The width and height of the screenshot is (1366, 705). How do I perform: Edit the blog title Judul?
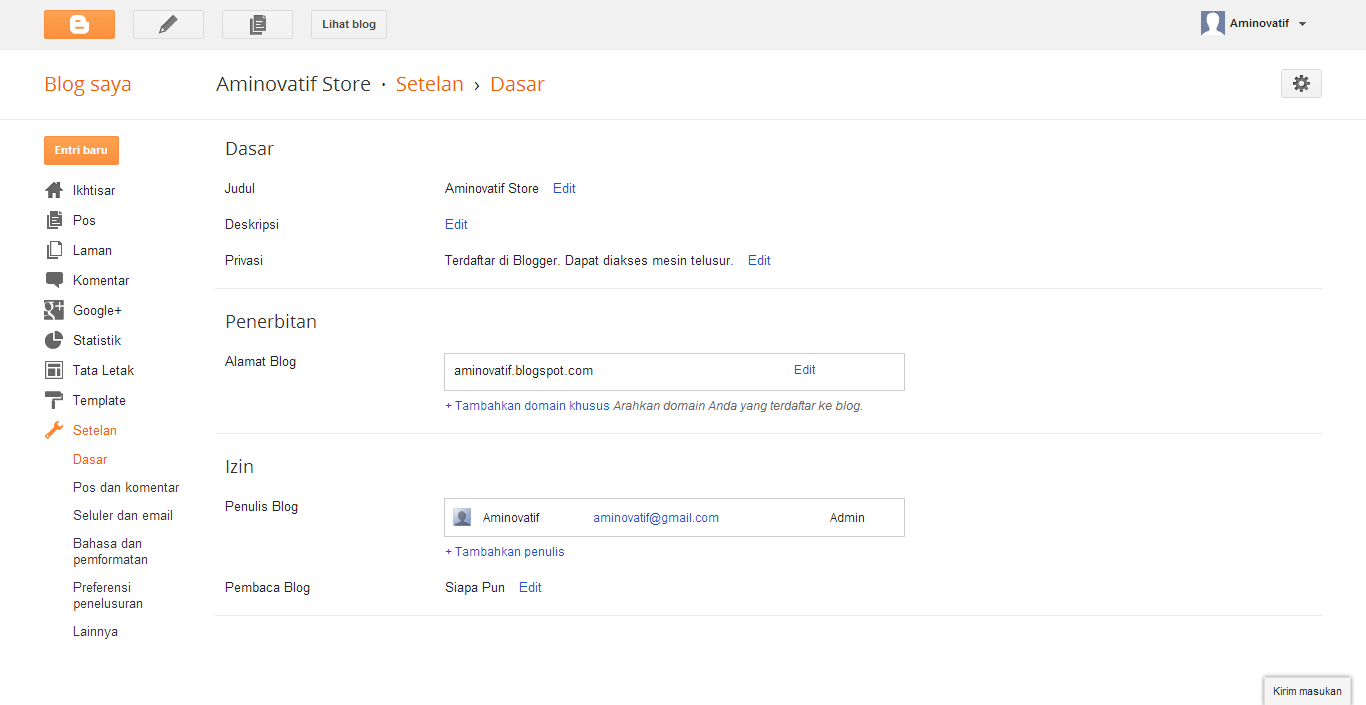pyautogui.click(x=564, y=188)
